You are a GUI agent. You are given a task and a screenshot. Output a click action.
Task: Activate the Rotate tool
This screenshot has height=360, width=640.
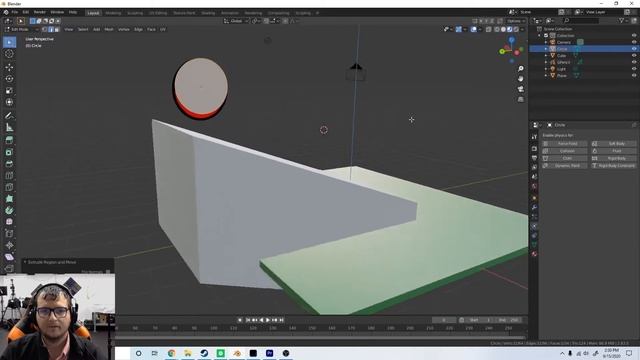click(x=9, y=79)
